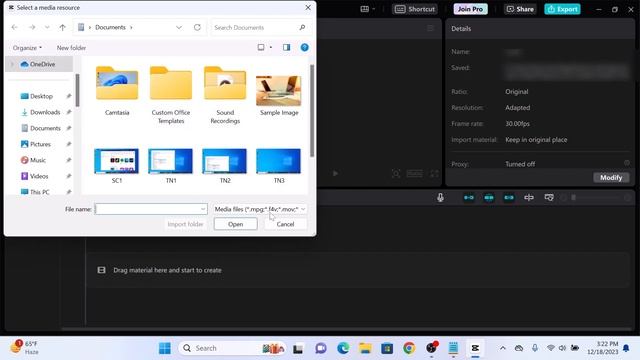Toggle preview axis icon on timeline
640x360 pixels.
click(x=529, y=198)
